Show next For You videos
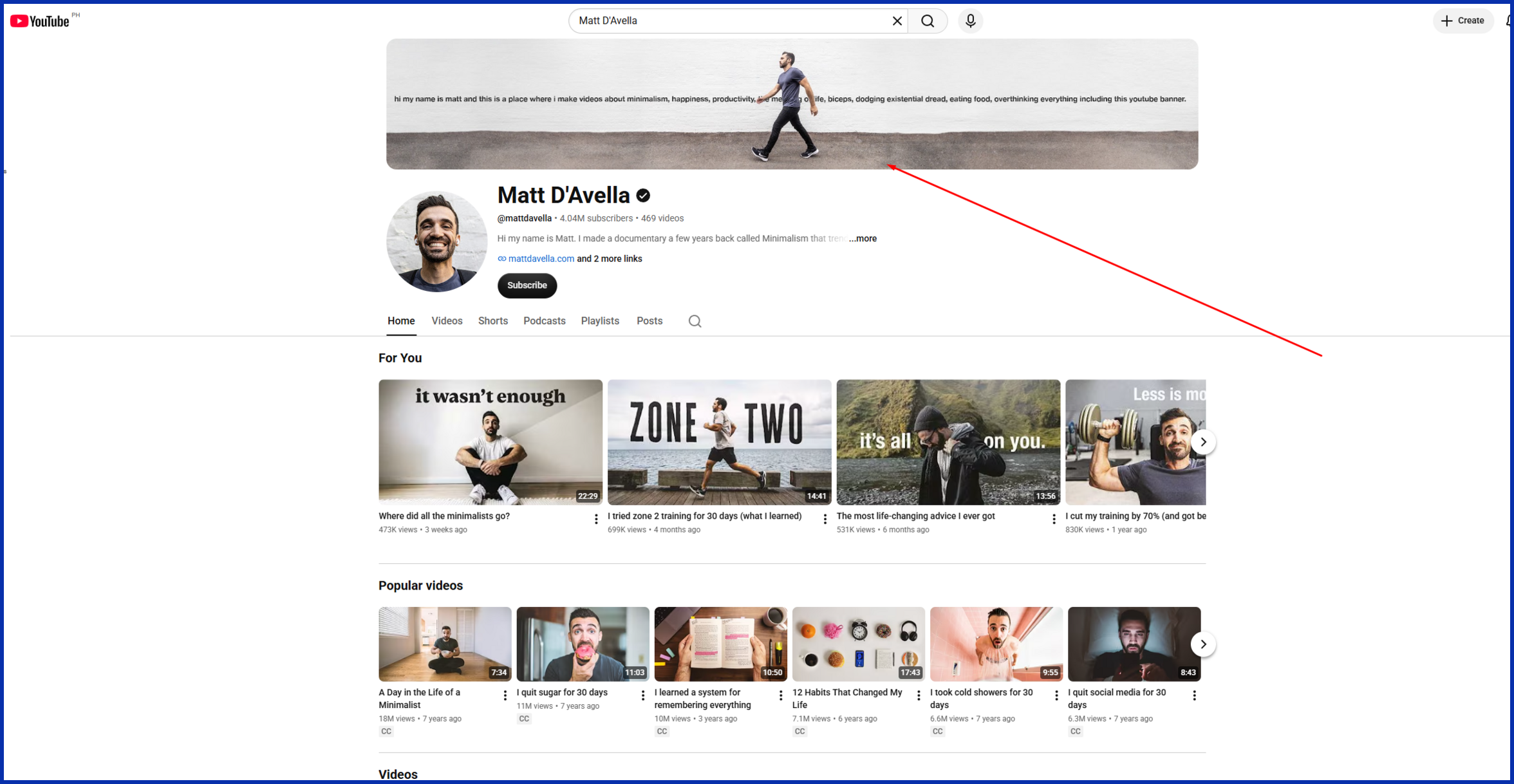The image size is (1514, 784). 1203,442
